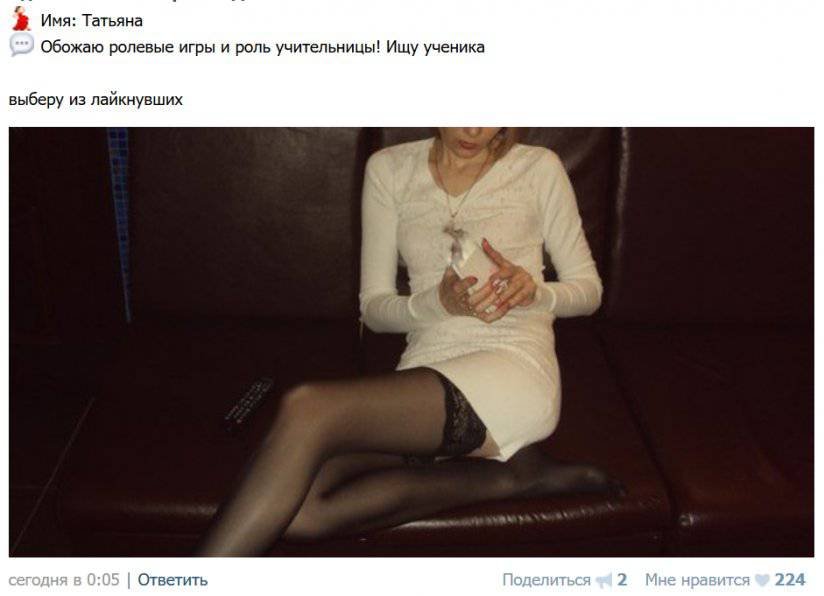Reply via the Ответить link
The image size is (824, 596).
tap(172, 580)
